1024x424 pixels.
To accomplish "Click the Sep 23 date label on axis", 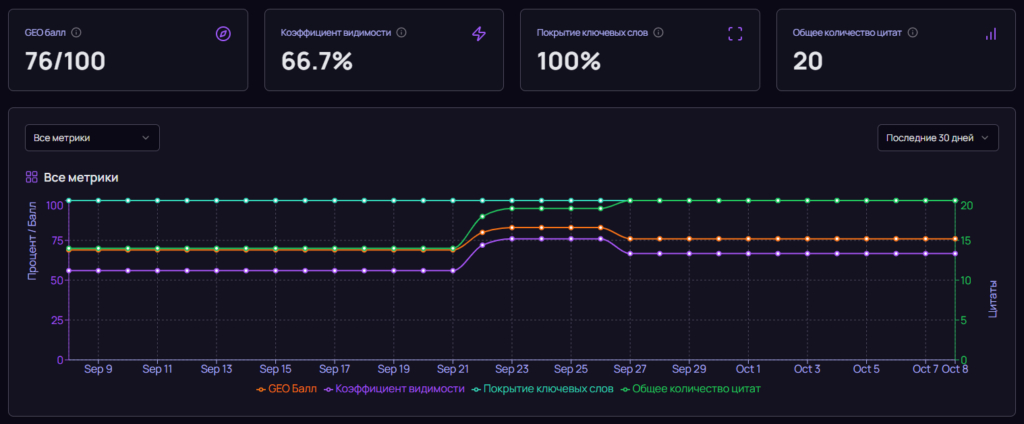I will point(512,369).
